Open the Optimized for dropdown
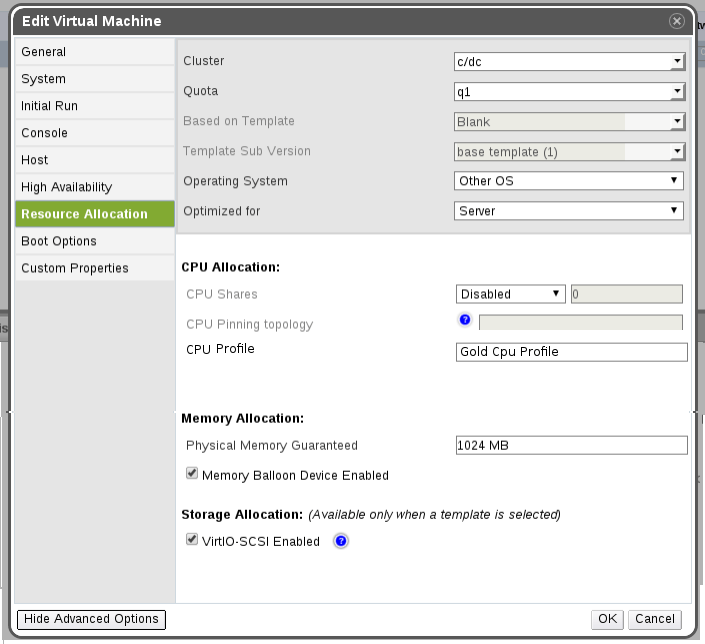 pyautogui.click(x=568, y=211)
